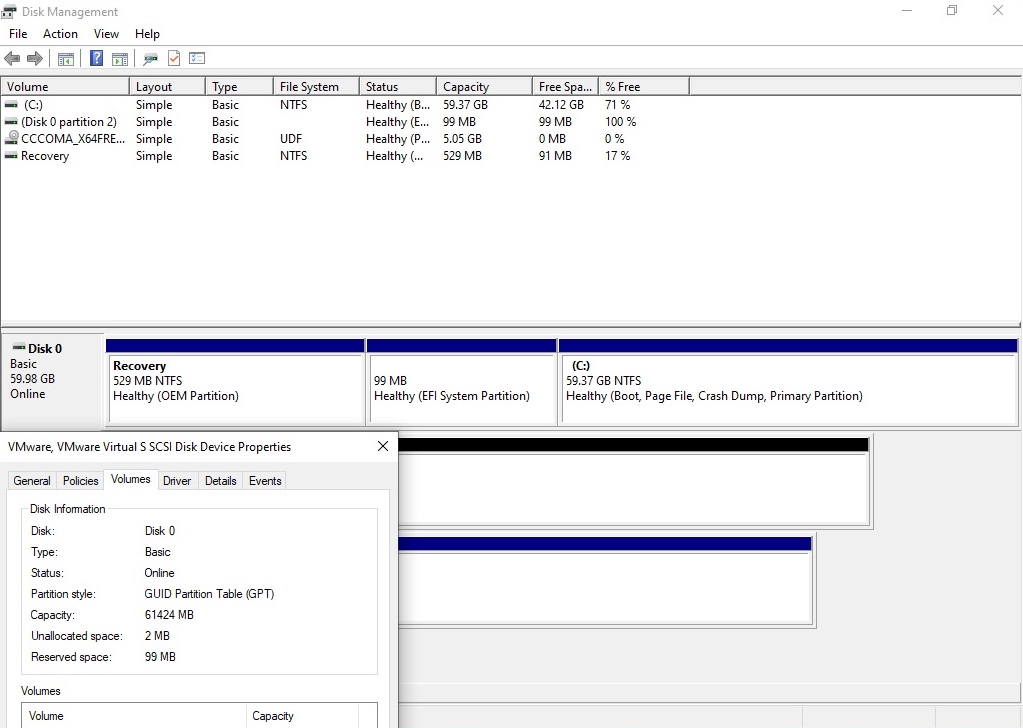Open Help via blue question mark icon
This screenshot has height=728, width=1023.
coord(96,59)
